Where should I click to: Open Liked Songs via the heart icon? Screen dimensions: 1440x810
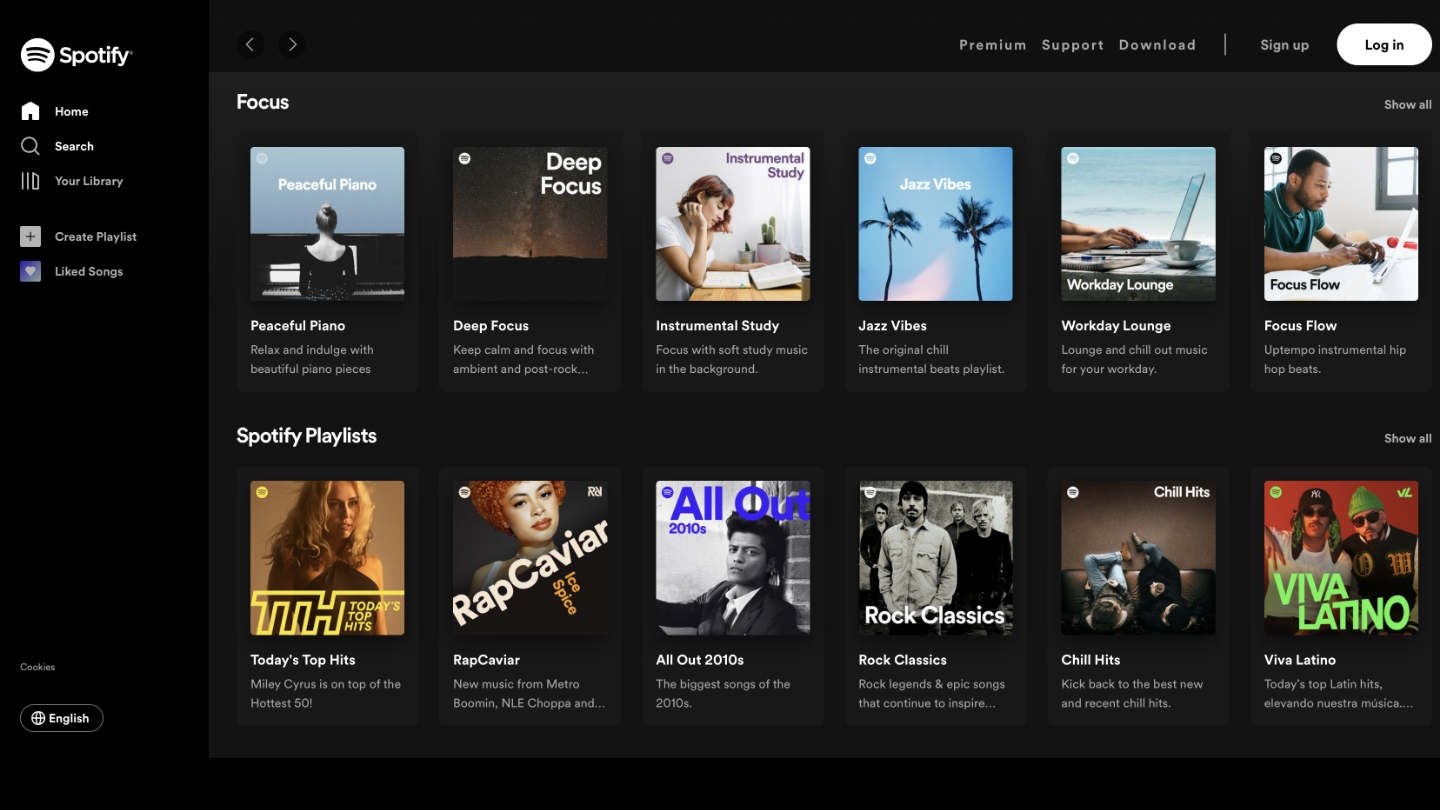[30, 271]
